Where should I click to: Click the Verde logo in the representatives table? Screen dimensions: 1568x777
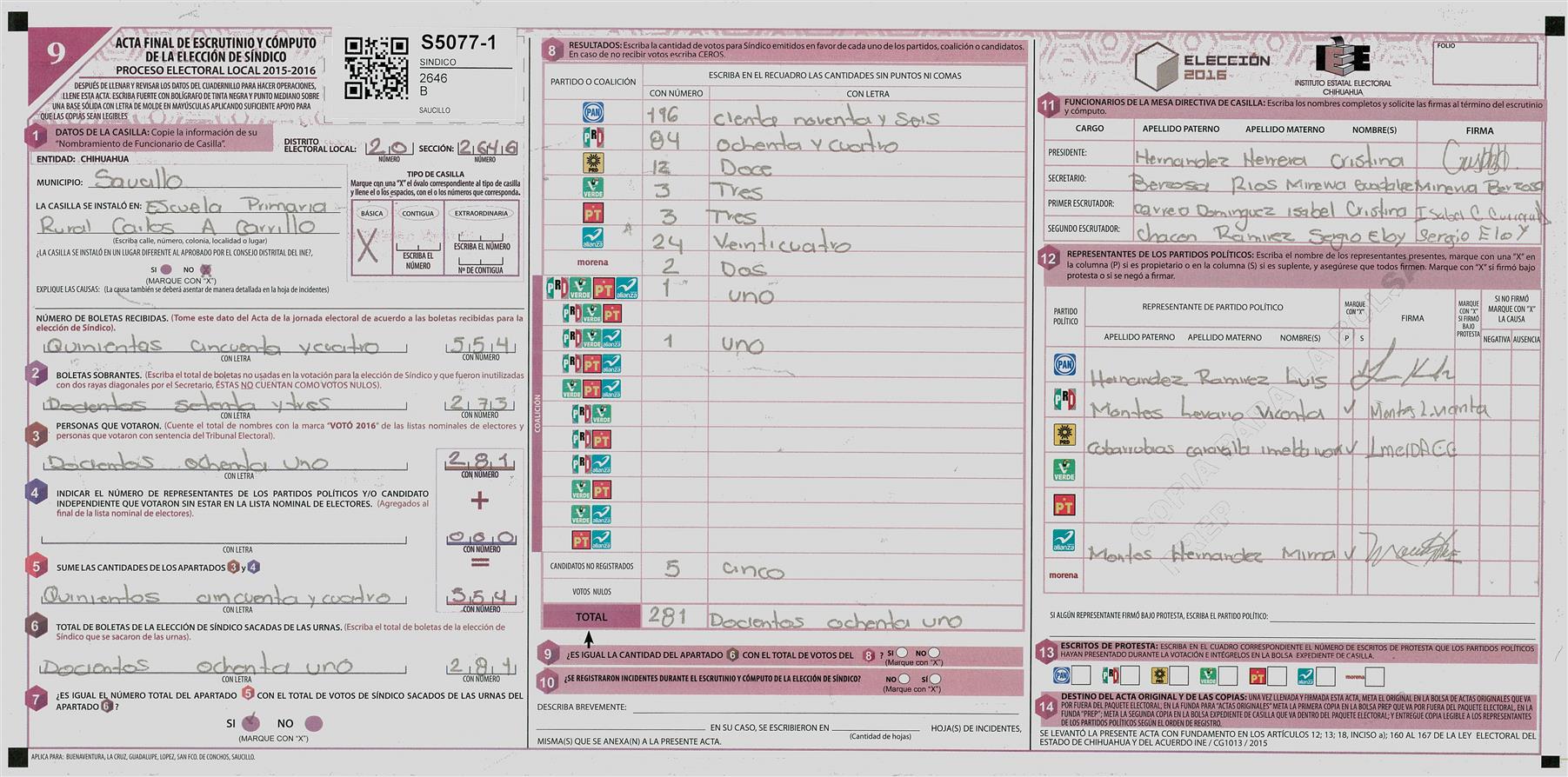[x=1064, y=470]
